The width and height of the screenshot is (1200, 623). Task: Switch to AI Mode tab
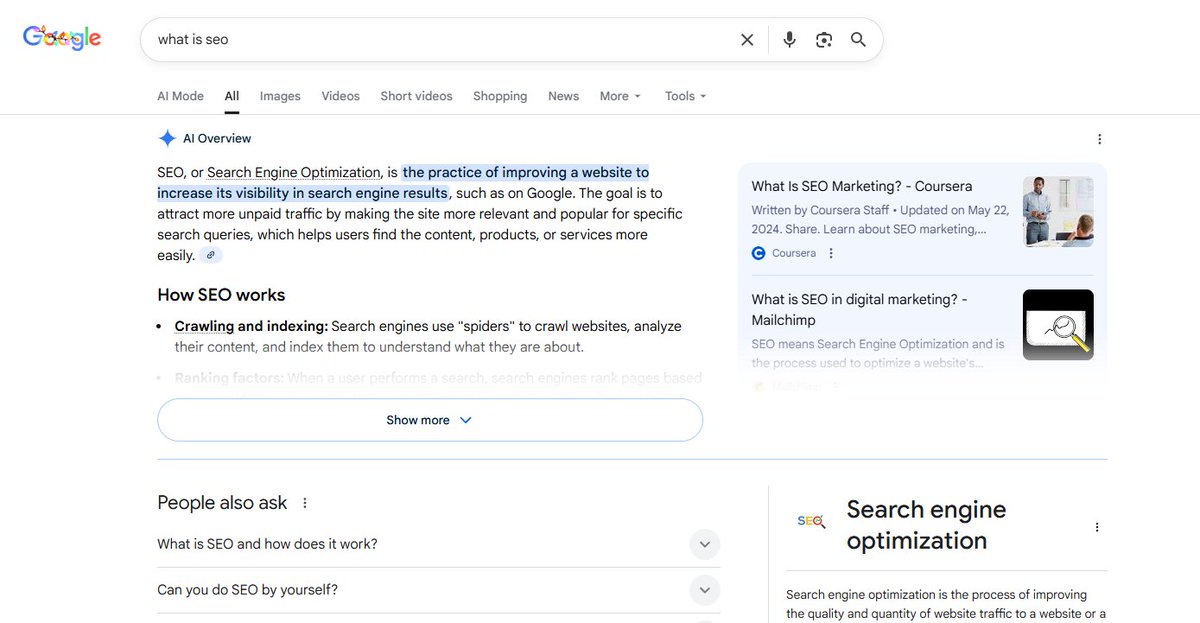pyautogui.click(x=180, y=96)
